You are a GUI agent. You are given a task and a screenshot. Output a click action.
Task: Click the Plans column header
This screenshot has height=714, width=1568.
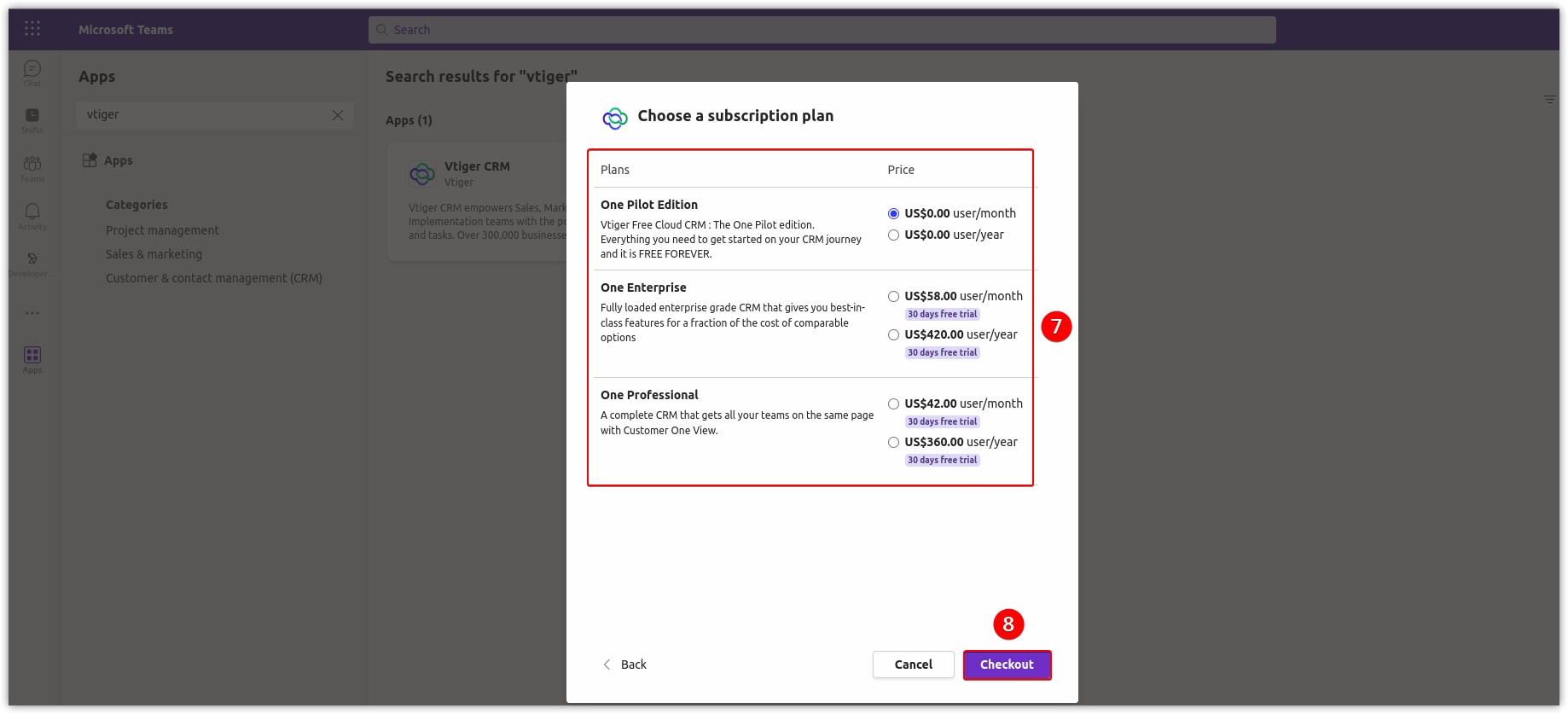tap(615, 170)
